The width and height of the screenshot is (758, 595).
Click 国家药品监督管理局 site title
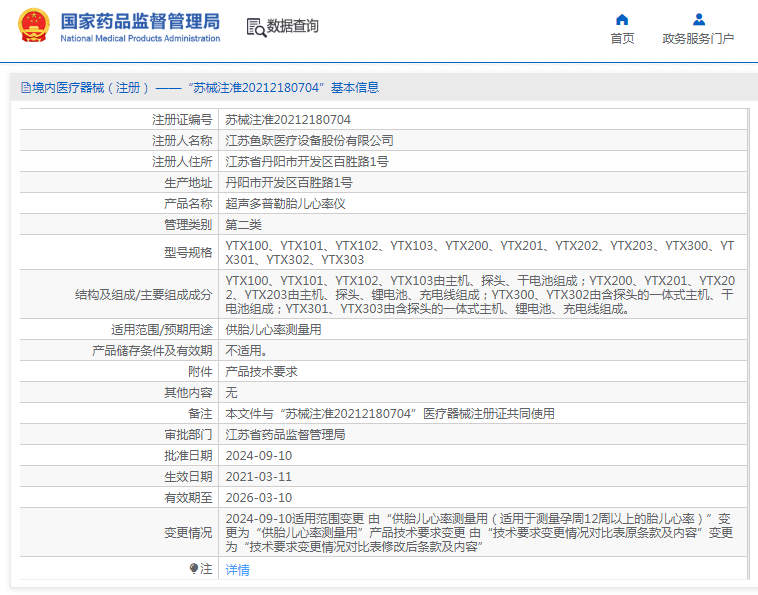click(x=140, y=21)
